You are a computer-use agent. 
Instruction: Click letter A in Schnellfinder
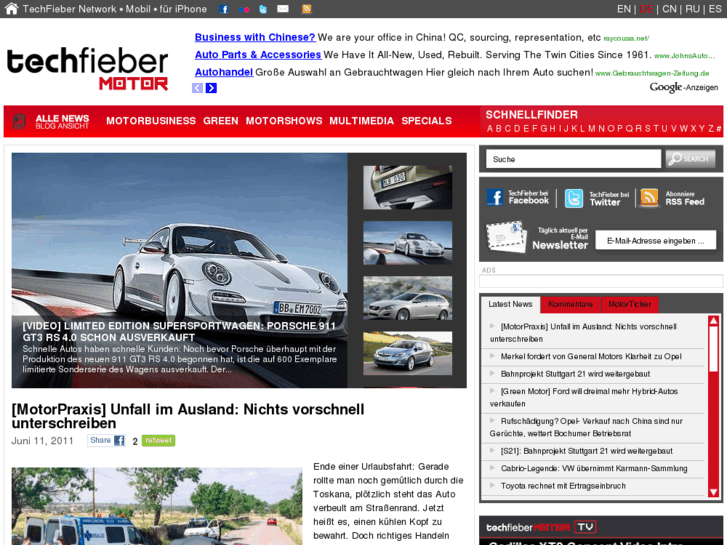[490, 129]
